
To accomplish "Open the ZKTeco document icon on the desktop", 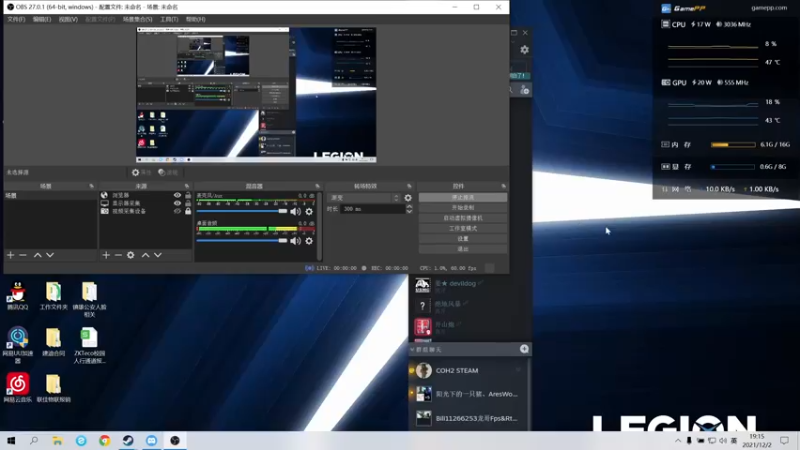I will pos(89,345).
